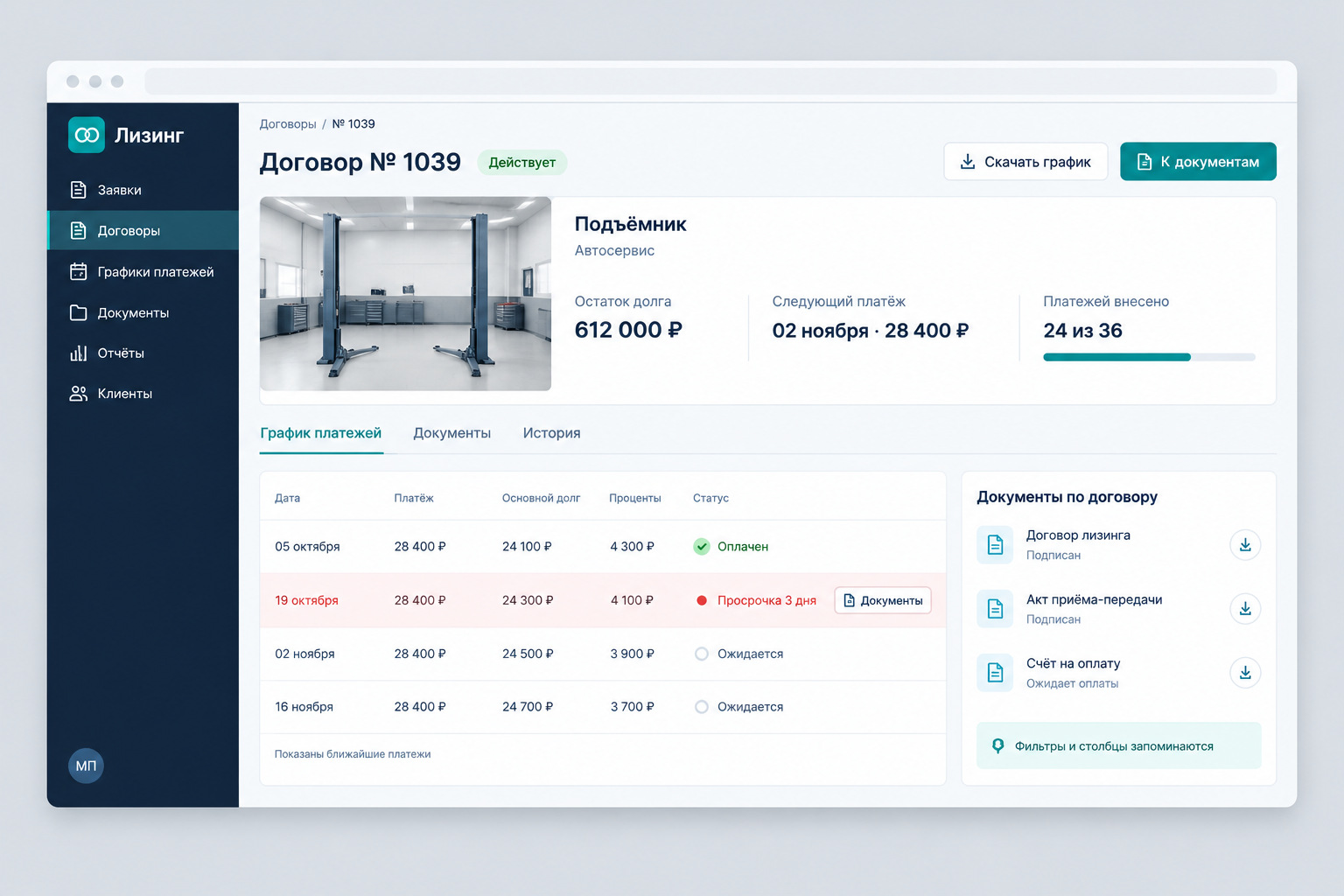Image resolution: width=1344 pixels, height=896 pixels.
Task: Click the Счёт на оплату file icon
Action: click(x=995, y=673)
